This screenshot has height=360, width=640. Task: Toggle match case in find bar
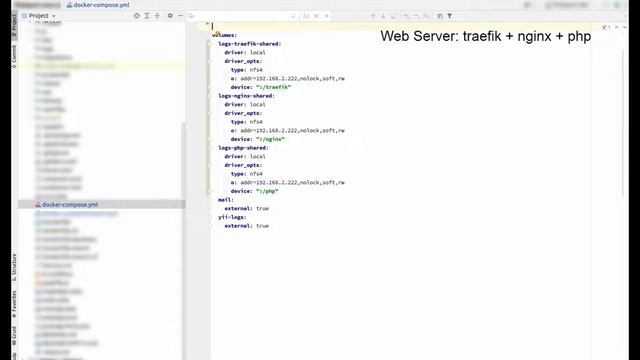(x=307, y=16)
